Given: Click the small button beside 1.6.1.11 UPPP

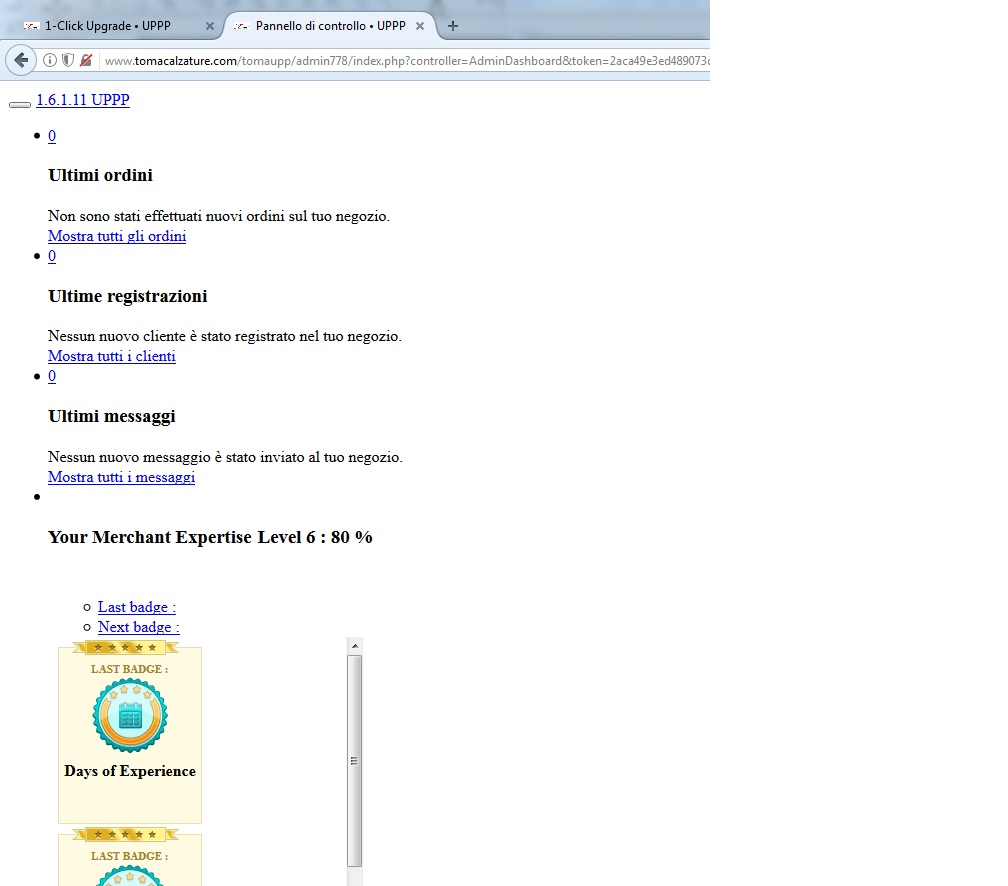Looking at the screenshot, I should coord(20,105).
